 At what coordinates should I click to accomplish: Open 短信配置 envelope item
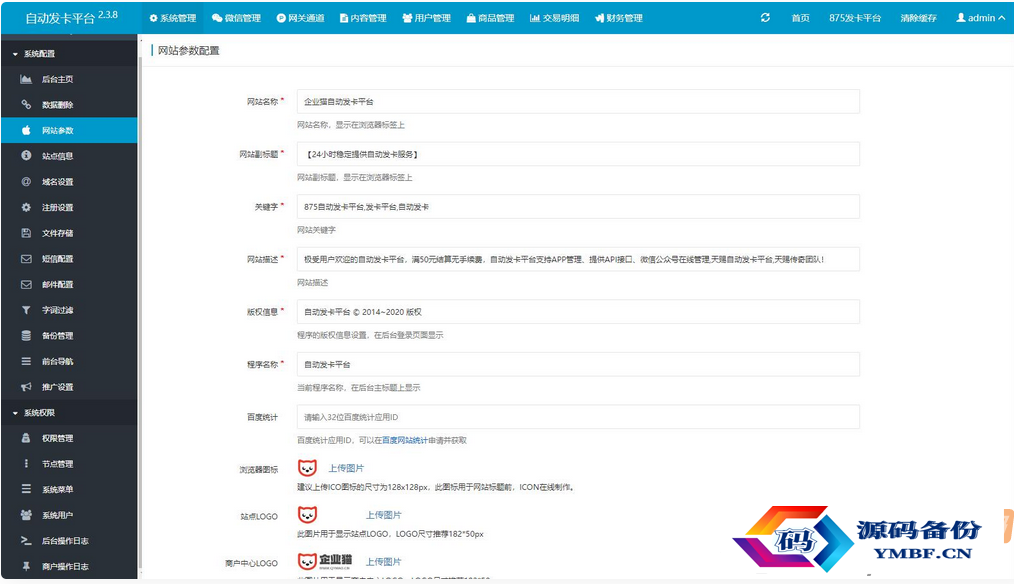click(69, 259)
